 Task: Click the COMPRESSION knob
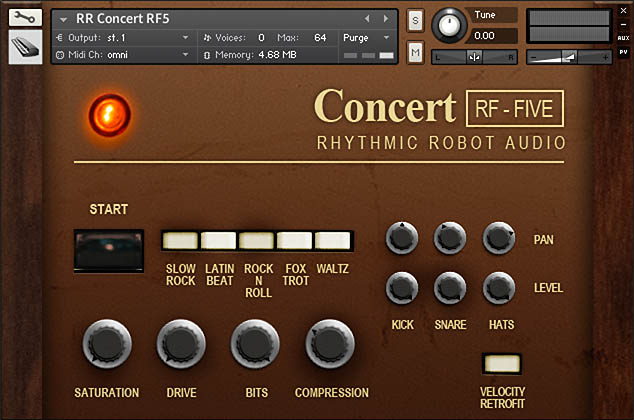tap(330, 344)
